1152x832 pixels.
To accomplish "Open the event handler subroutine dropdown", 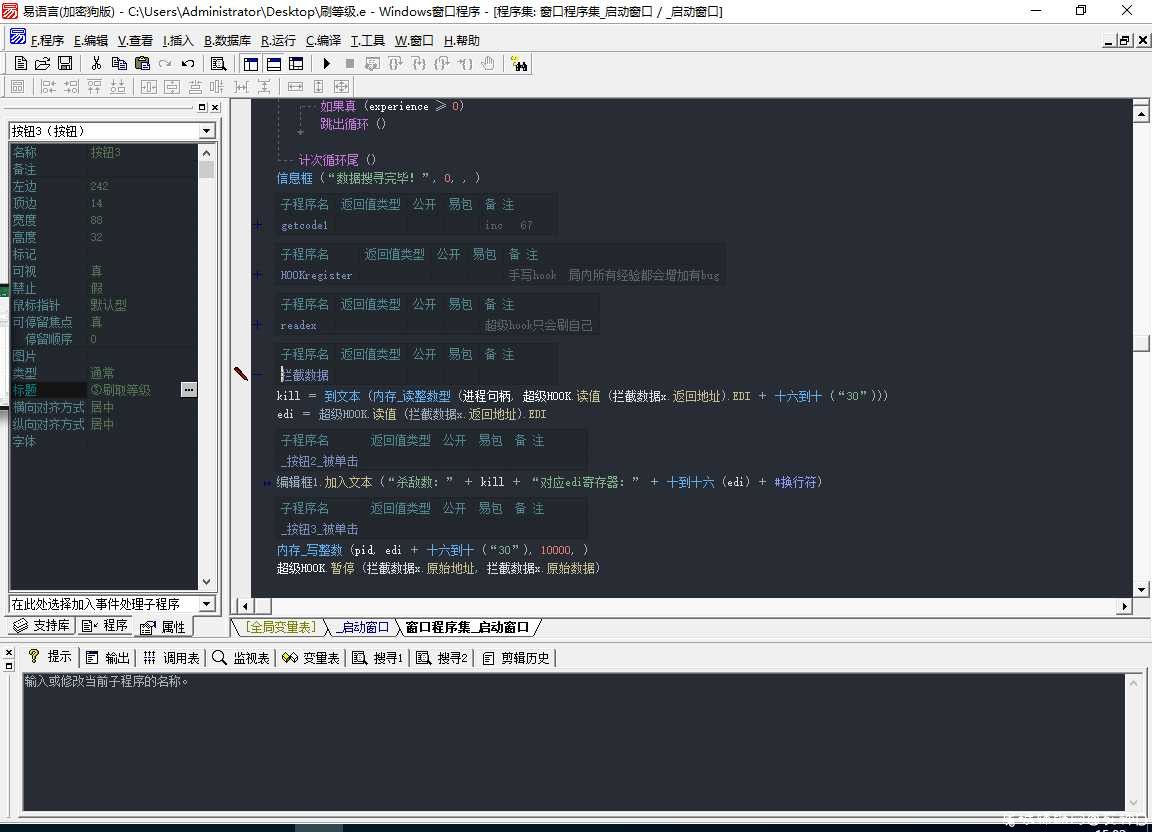I will [206, 603].
